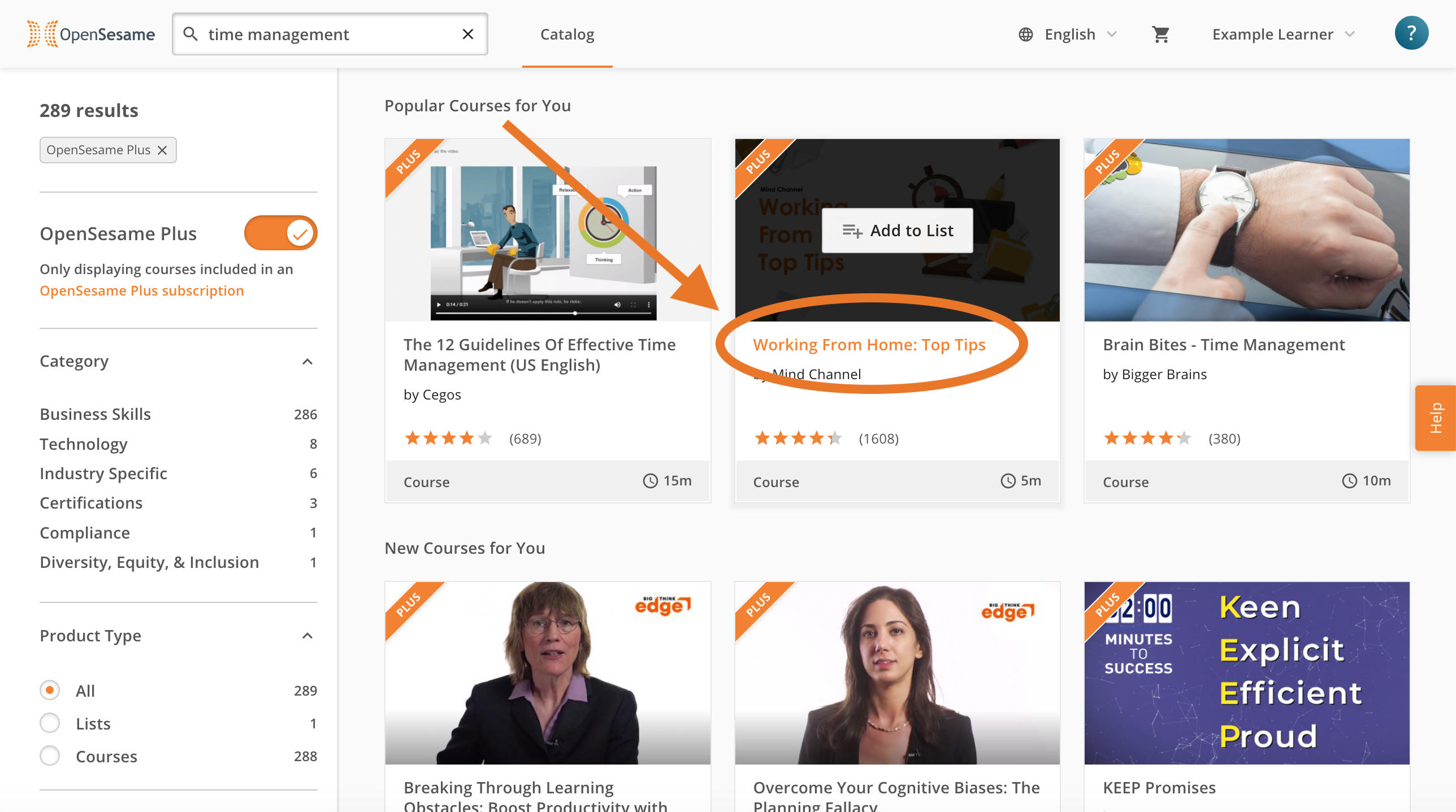This screenshot has width=1456, height=812.
Task: Remove the OpenSesame Plus filter chip
Action: (162, 150)
